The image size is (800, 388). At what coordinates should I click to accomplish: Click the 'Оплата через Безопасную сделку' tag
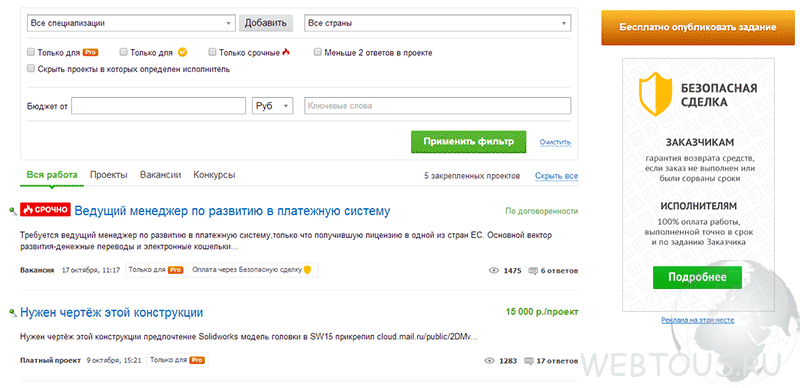[254, 270]
